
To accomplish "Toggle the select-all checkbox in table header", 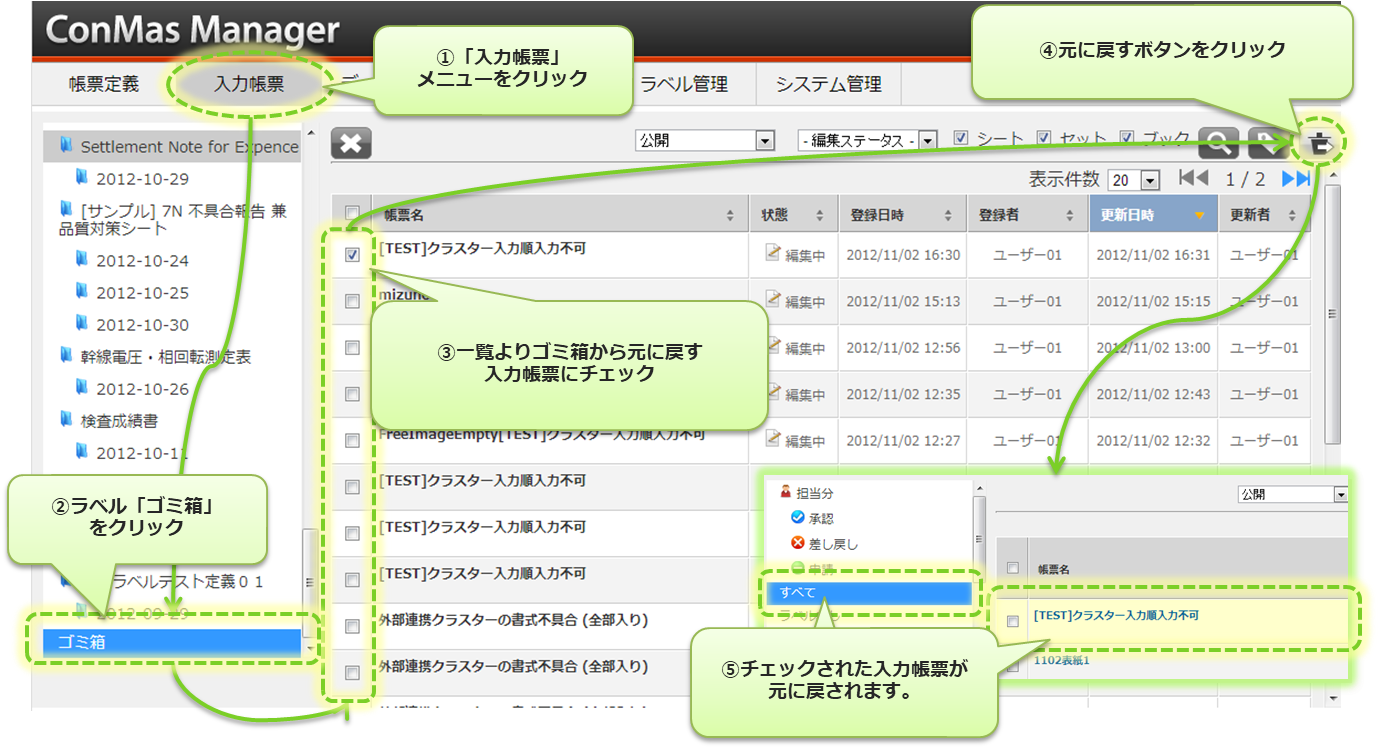I will (352, 214).
